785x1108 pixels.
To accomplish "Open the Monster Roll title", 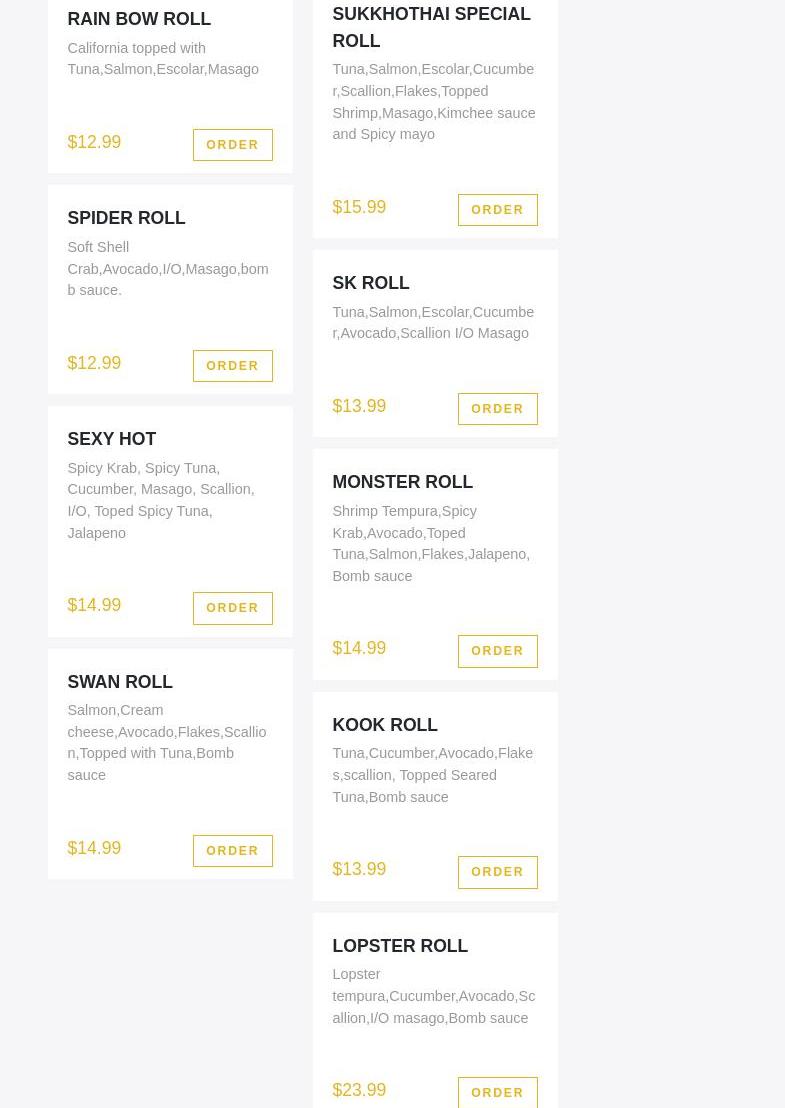I will (402, 482).
